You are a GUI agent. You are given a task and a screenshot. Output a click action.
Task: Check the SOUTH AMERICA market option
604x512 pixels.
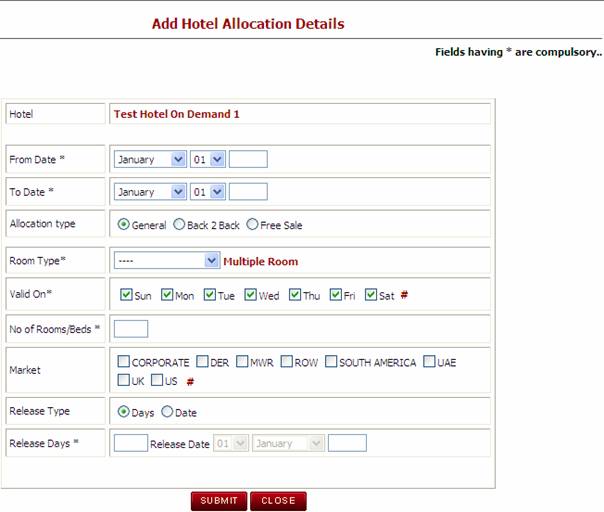click(x=331, y=362)
